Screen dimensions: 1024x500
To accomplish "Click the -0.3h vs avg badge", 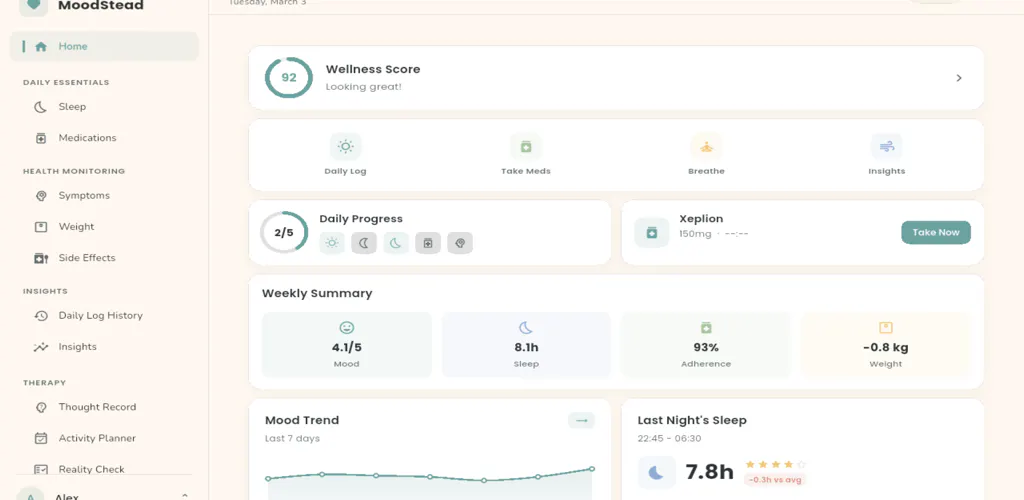I will [x=775, y=480].
